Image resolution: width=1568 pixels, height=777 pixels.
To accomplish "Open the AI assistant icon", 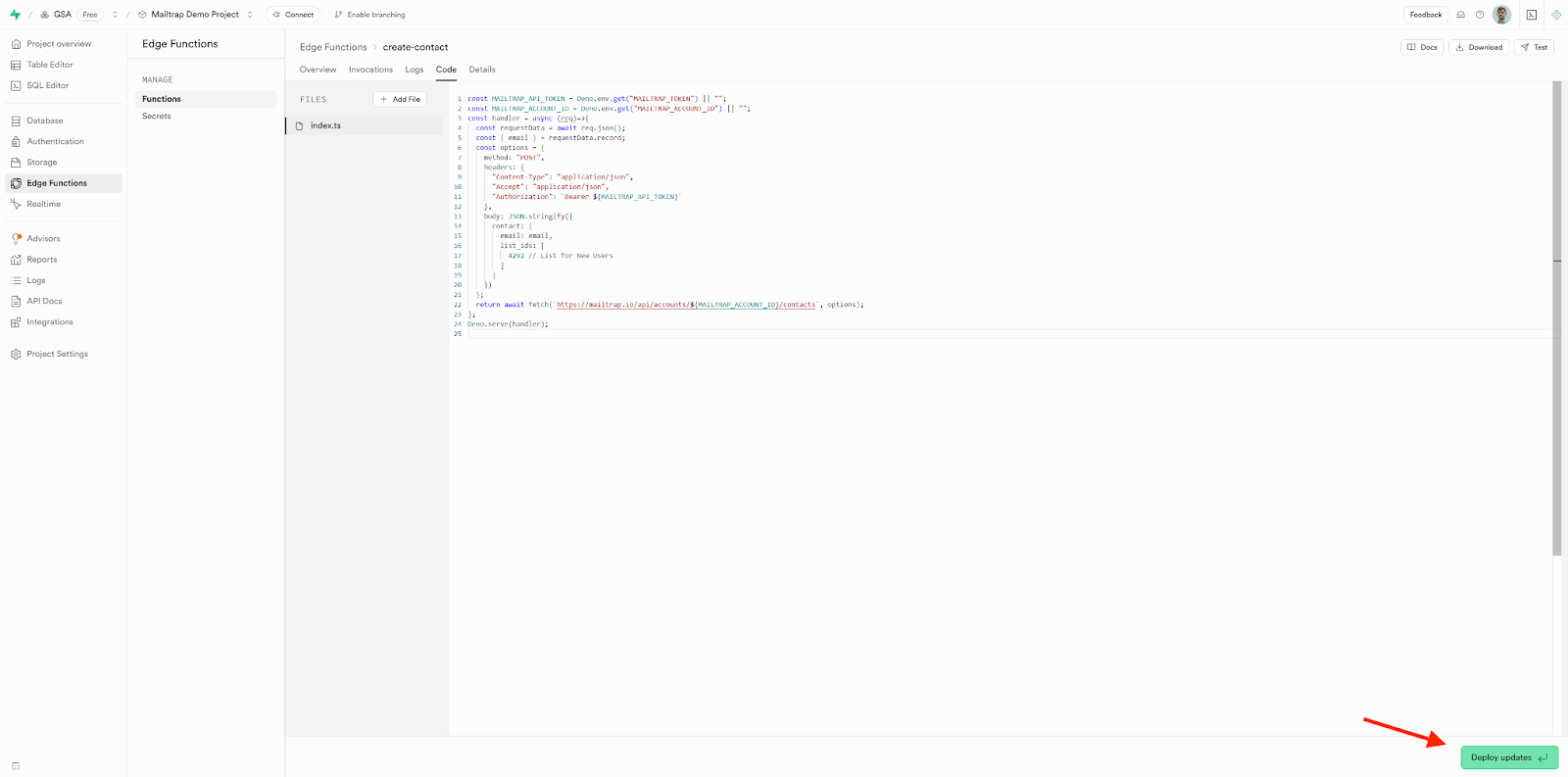I will tap(1556, 15).
